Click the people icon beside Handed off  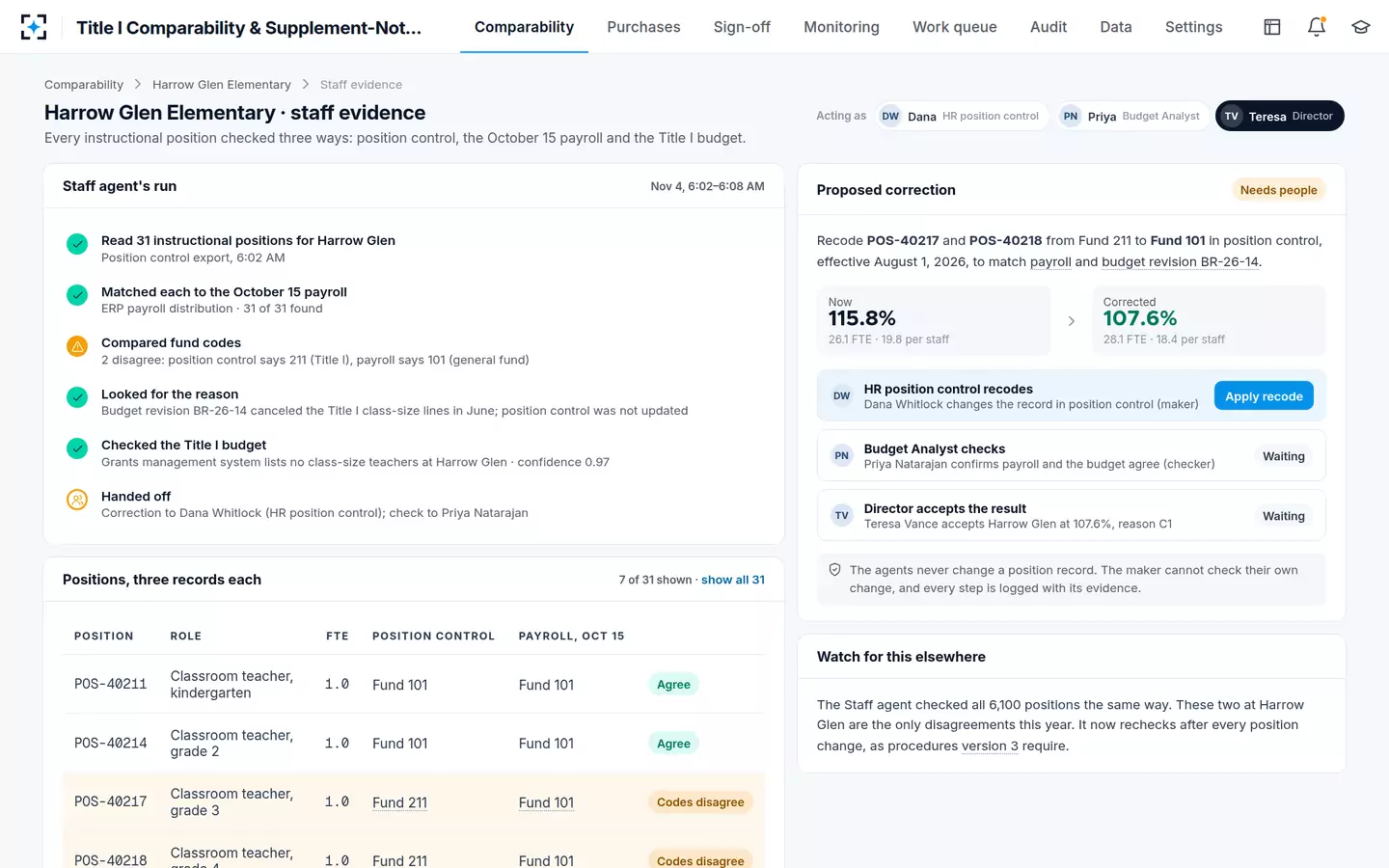coord(77,500)
